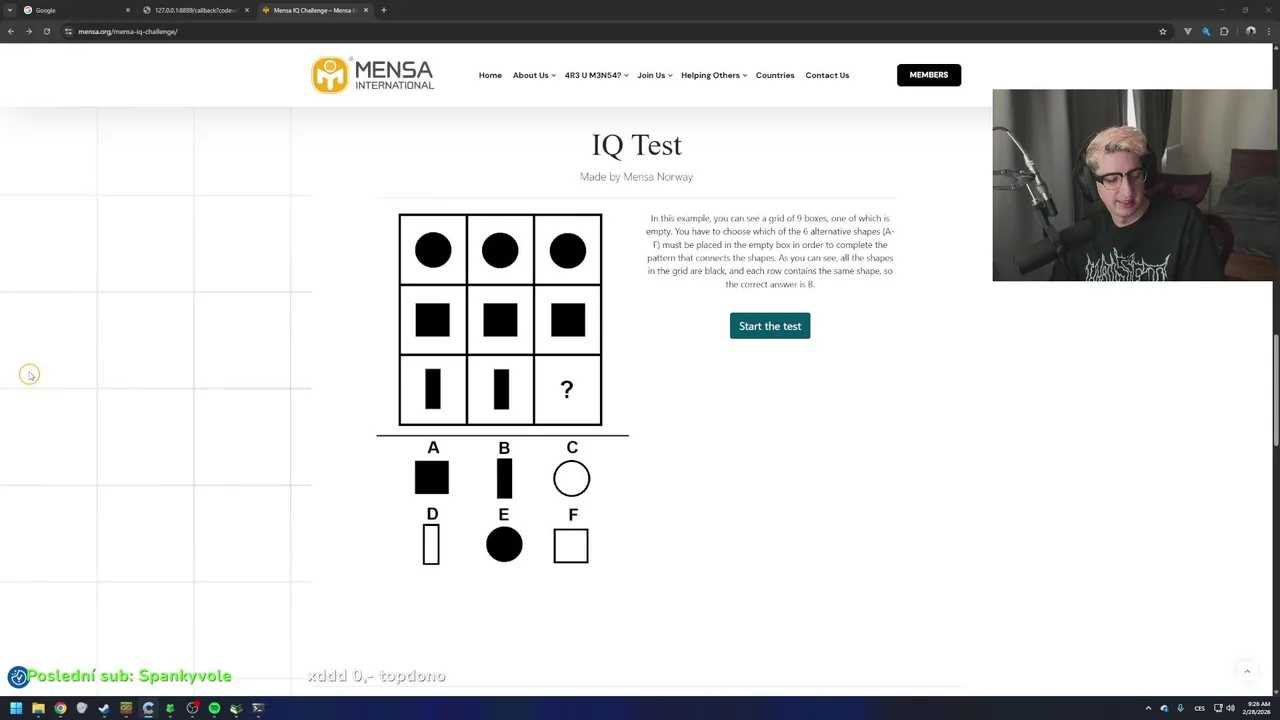Click the Mensa International logo
Viewport: 1280px width, 720px height.
372,75
